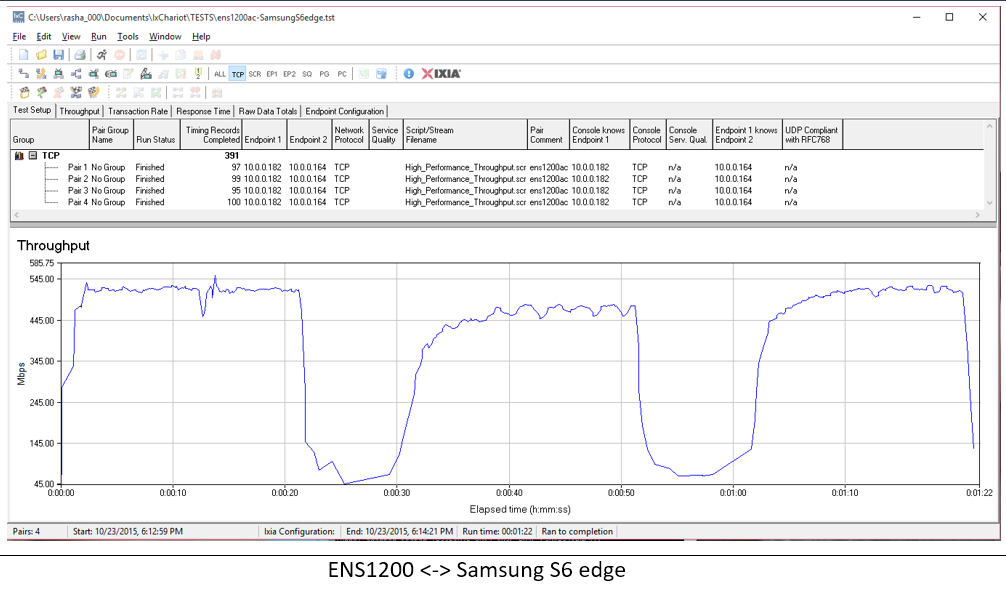Viewport: 1006px width, 598px height.
Task: Save the test with the floppy icon
Action: pyautogui.click(x=58, y=55)
